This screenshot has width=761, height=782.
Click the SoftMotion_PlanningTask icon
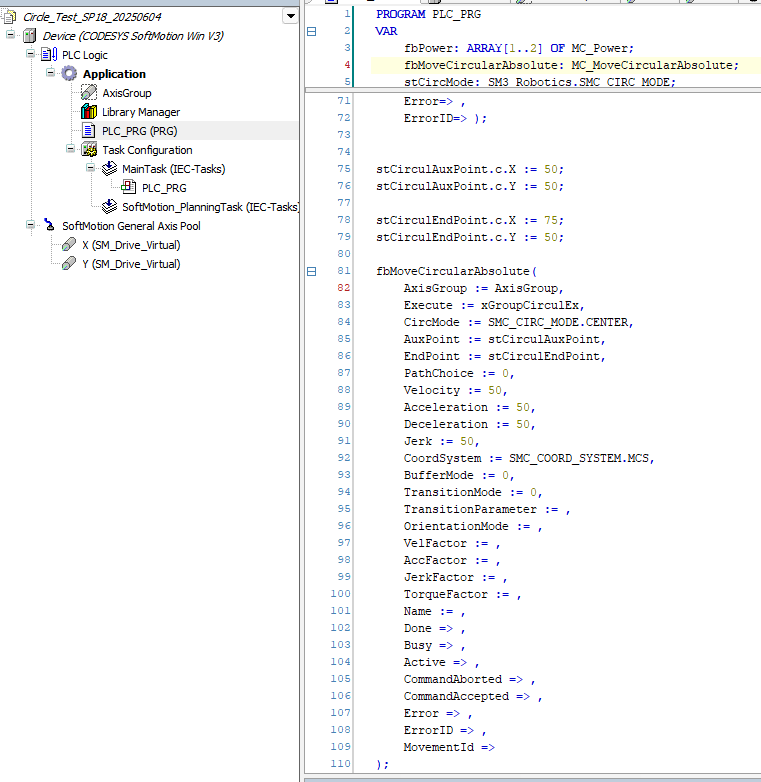click(109, 206)
